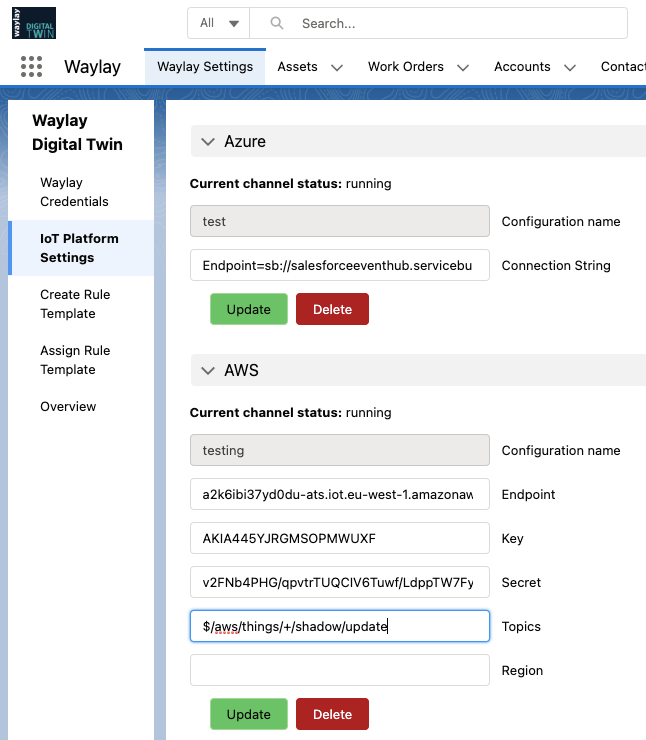
Task: Select Waylay Credentials in sidebar
Action: [81, 192]
